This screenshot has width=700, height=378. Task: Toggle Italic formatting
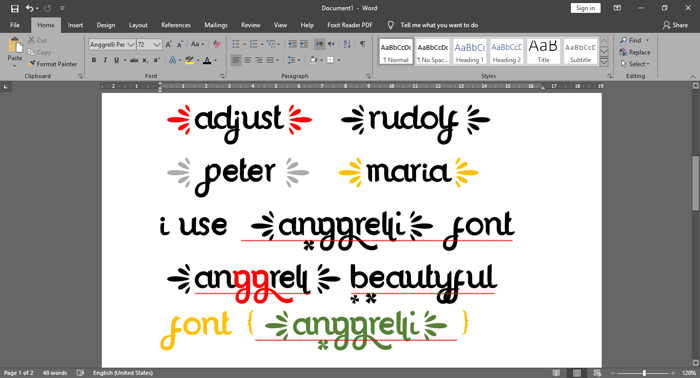[105, 60]
